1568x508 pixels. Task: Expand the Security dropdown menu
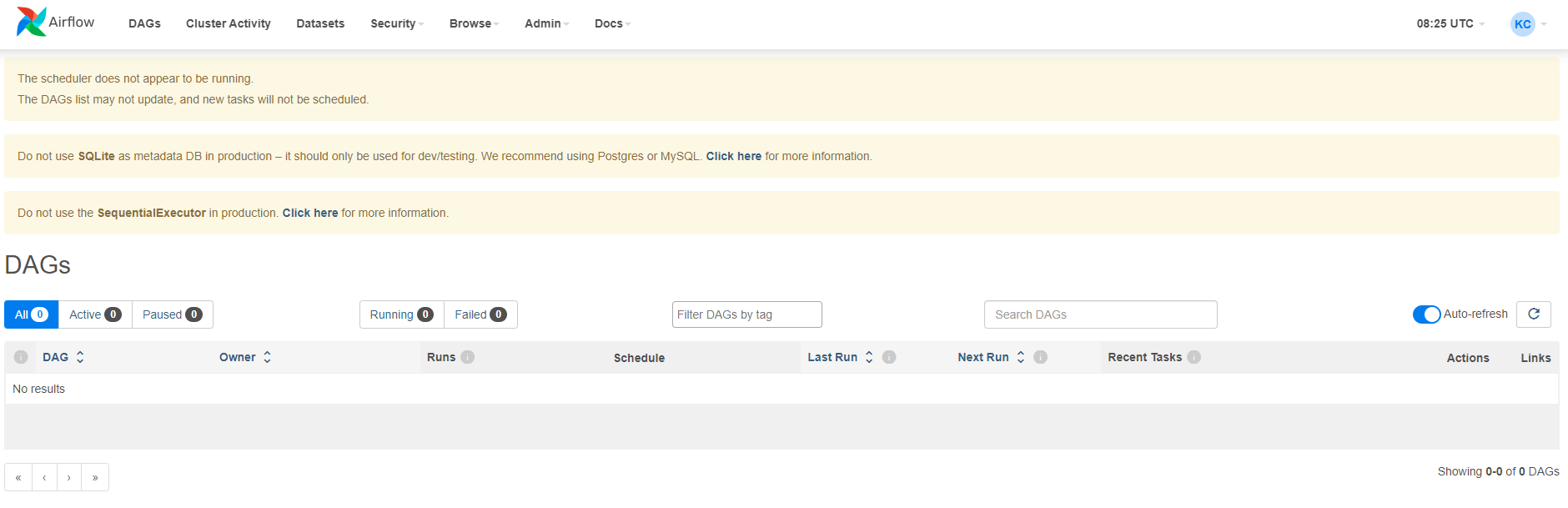tap(397, 23)
